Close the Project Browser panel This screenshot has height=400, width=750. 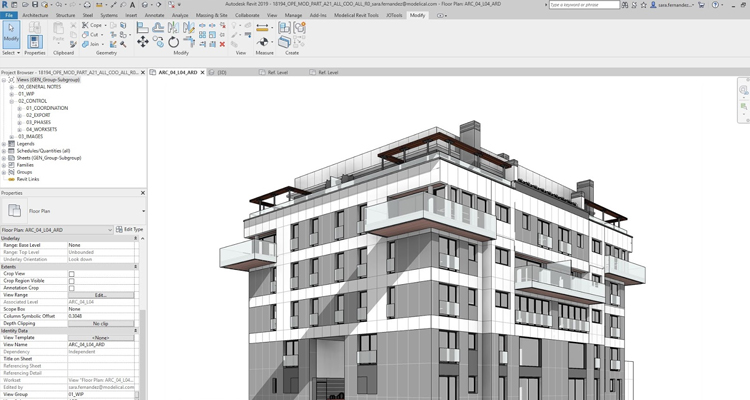pos(143,72)
